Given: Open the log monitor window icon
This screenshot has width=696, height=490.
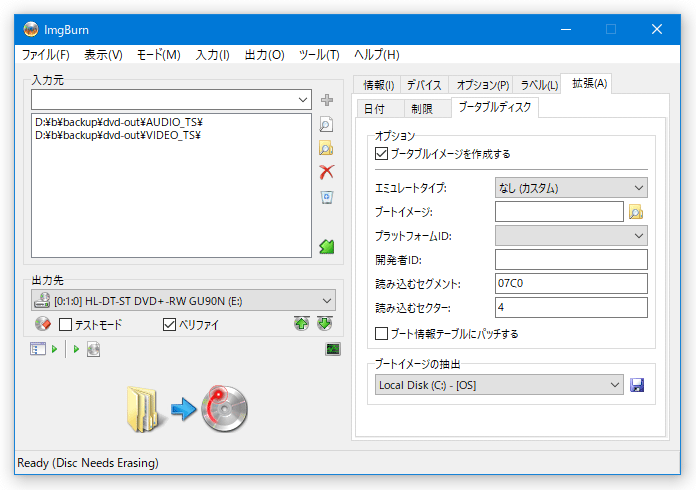Looking at the screenshot, I should (333, 349).
